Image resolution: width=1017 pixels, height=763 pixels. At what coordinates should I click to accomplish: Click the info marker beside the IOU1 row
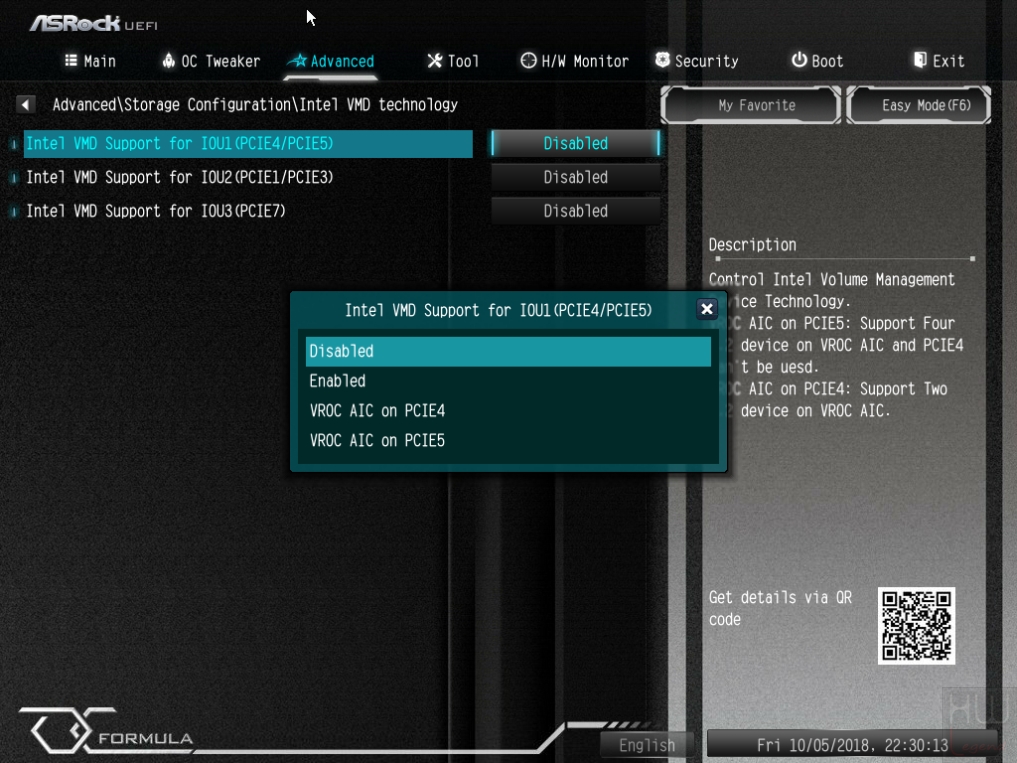pos(14,144)
